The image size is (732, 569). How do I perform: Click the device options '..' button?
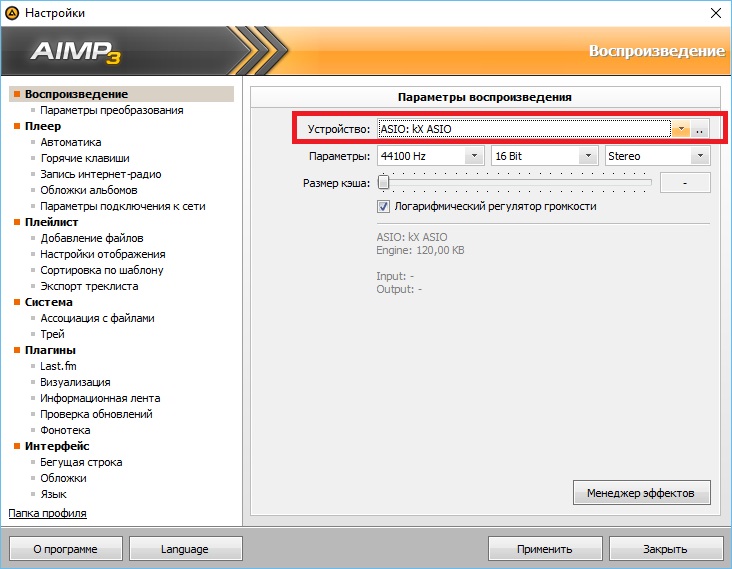coord(699,129)
